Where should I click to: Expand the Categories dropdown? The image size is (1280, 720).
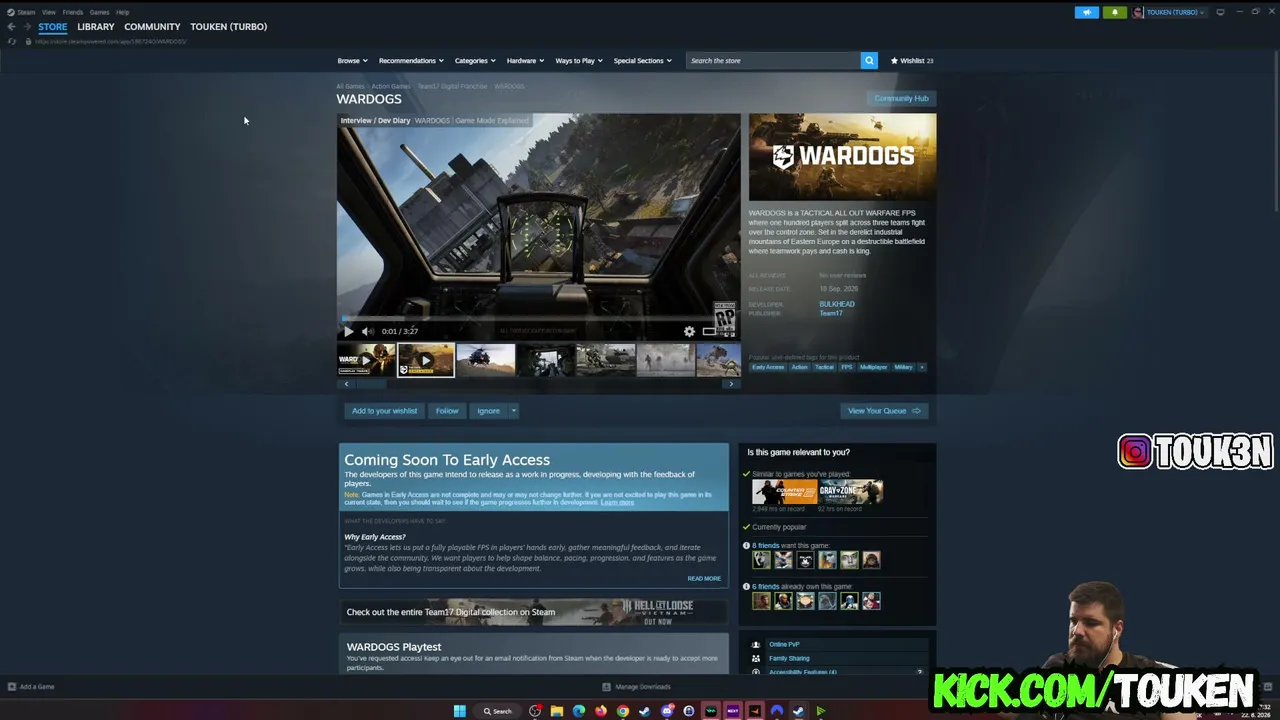pyautogui.click(x=475, y=61)
